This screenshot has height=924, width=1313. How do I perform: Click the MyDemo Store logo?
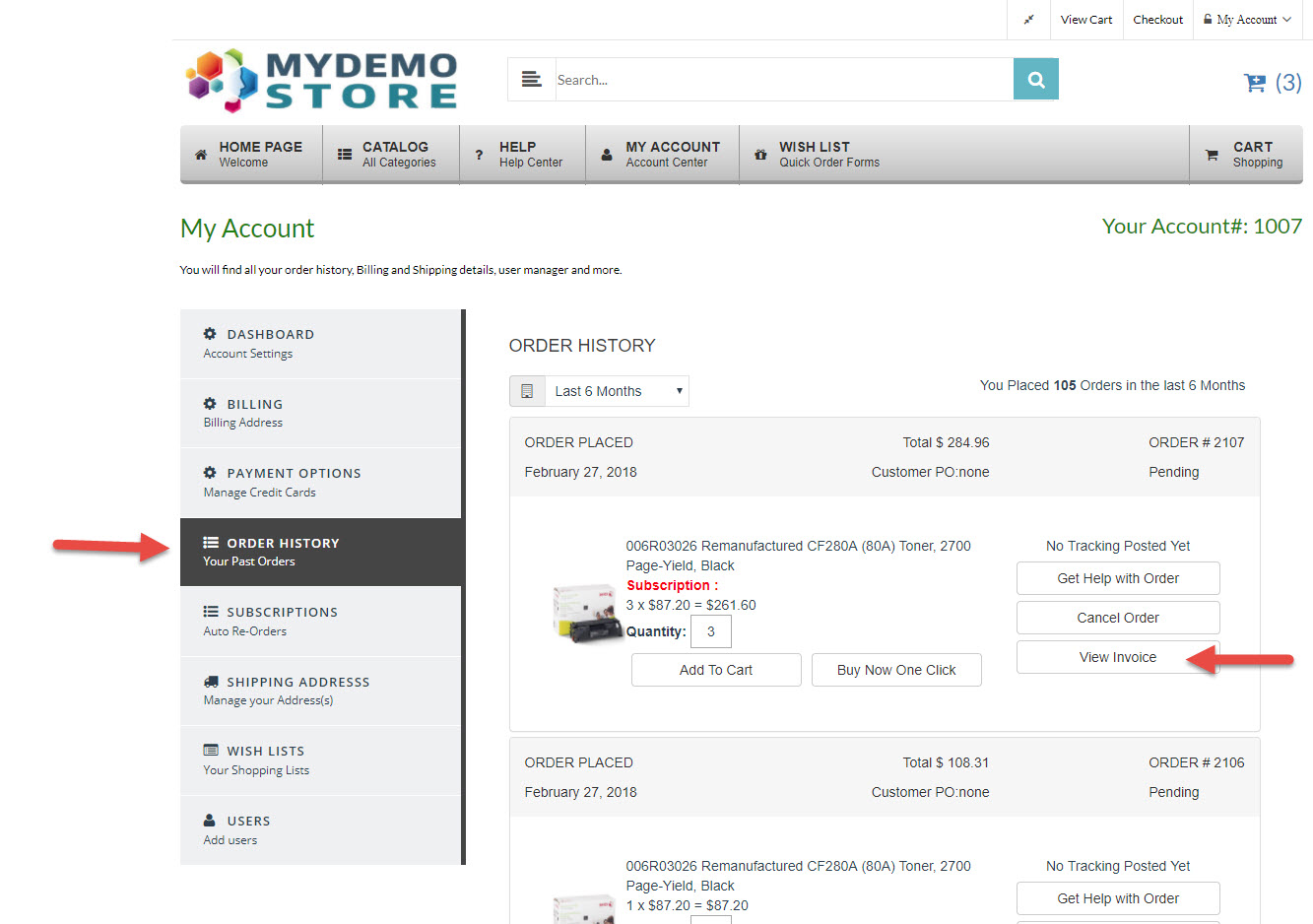coord(322,81)
